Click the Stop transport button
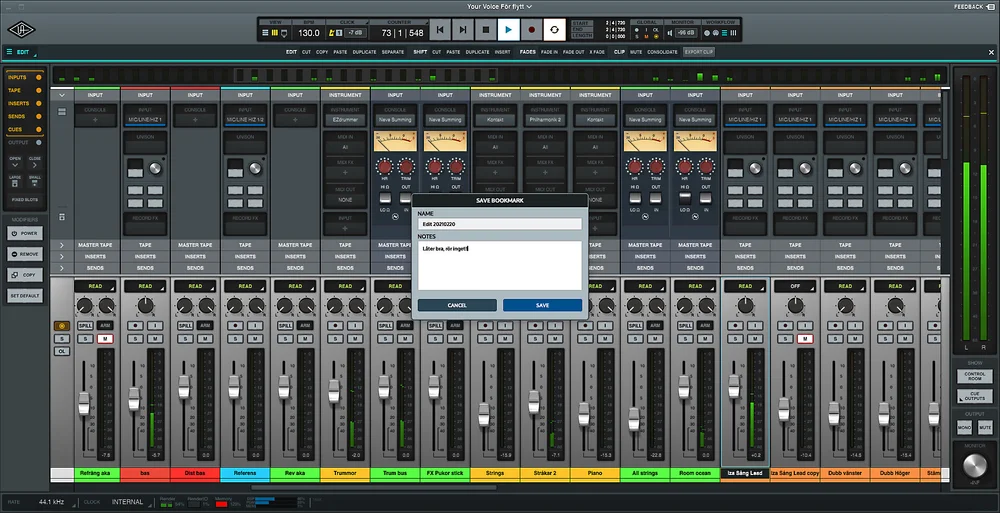Viewport: 1000px width, 513px height. coord(485,30)
